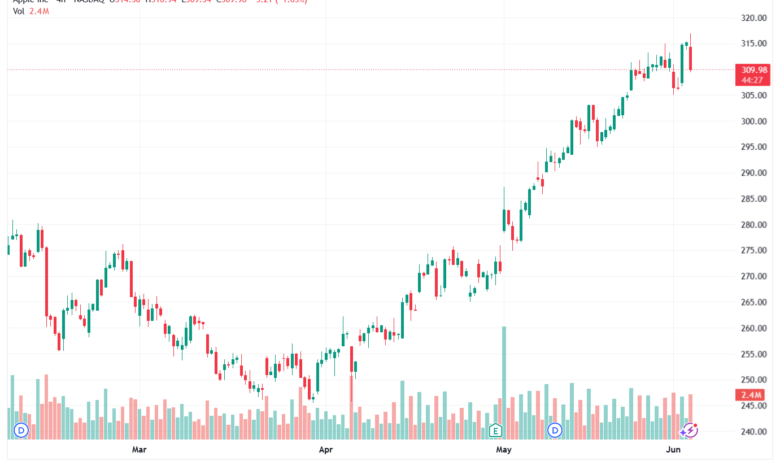Click the Apple Inc. symbol legend title
Image resolution: width=780 pixels, height=470 pixels.
click(31, 1)
